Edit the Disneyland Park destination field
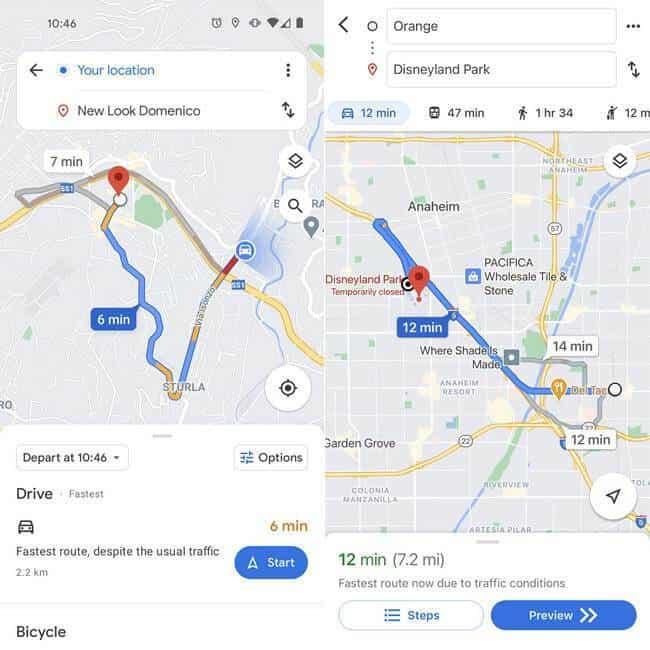 502,69
